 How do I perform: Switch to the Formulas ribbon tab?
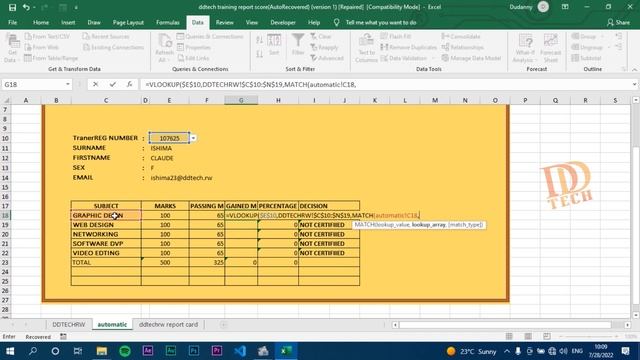click(168, 22)
